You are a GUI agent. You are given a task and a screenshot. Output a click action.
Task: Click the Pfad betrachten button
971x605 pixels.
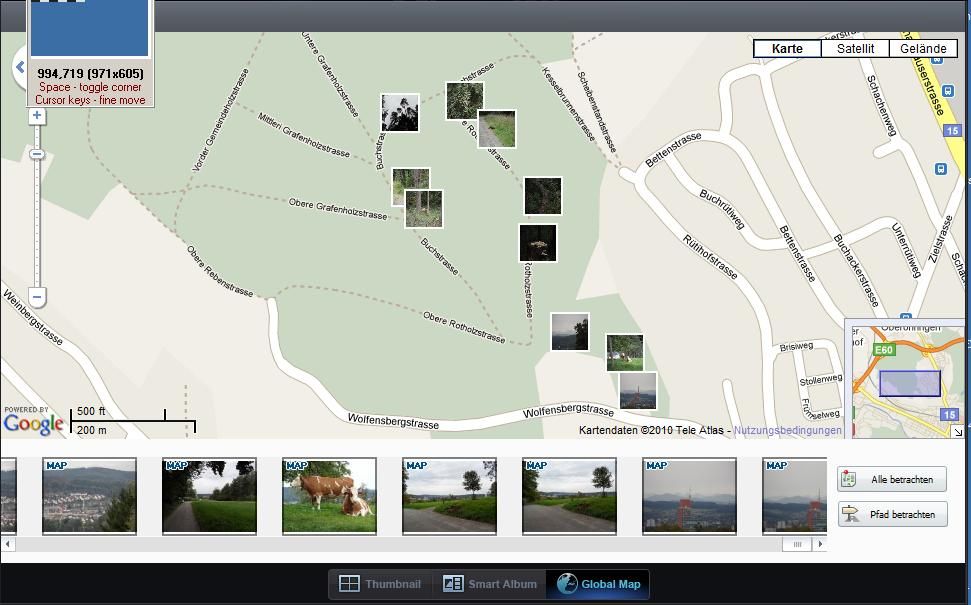(x=892, y=514)
